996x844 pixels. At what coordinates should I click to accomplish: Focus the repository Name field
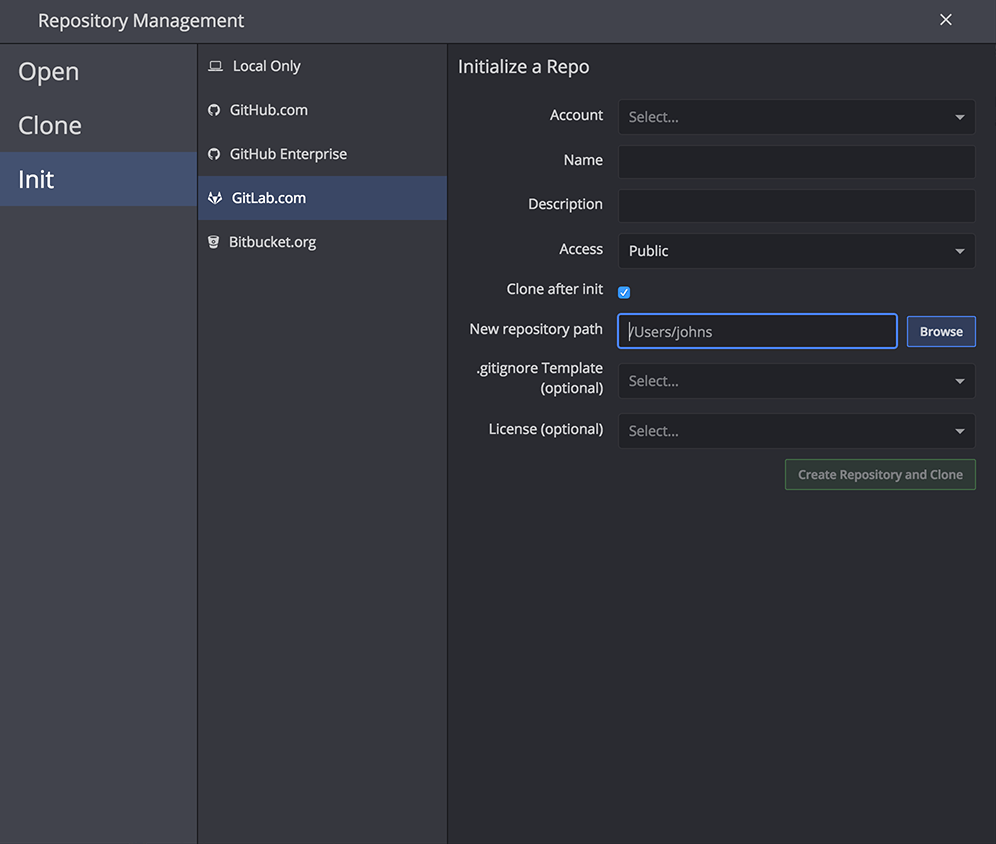click(x=796, y=161)
